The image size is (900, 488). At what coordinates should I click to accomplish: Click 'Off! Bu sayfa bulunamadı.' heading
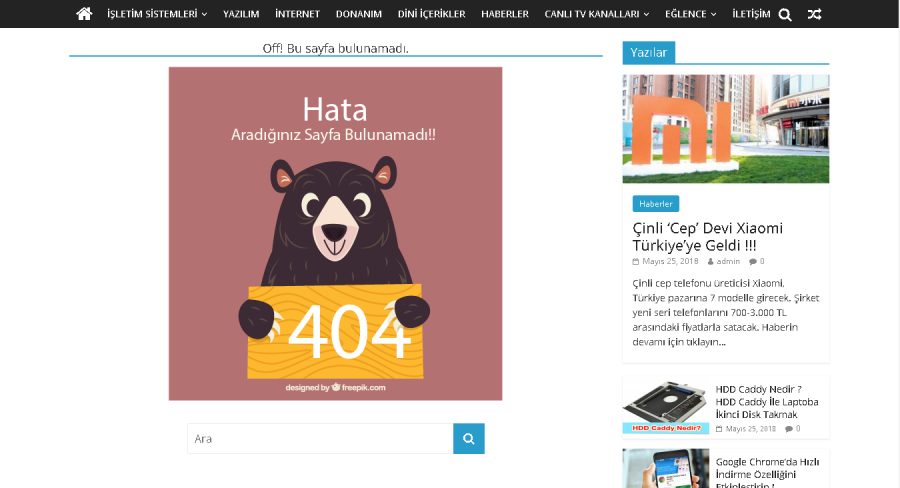[x=336, y=49]
